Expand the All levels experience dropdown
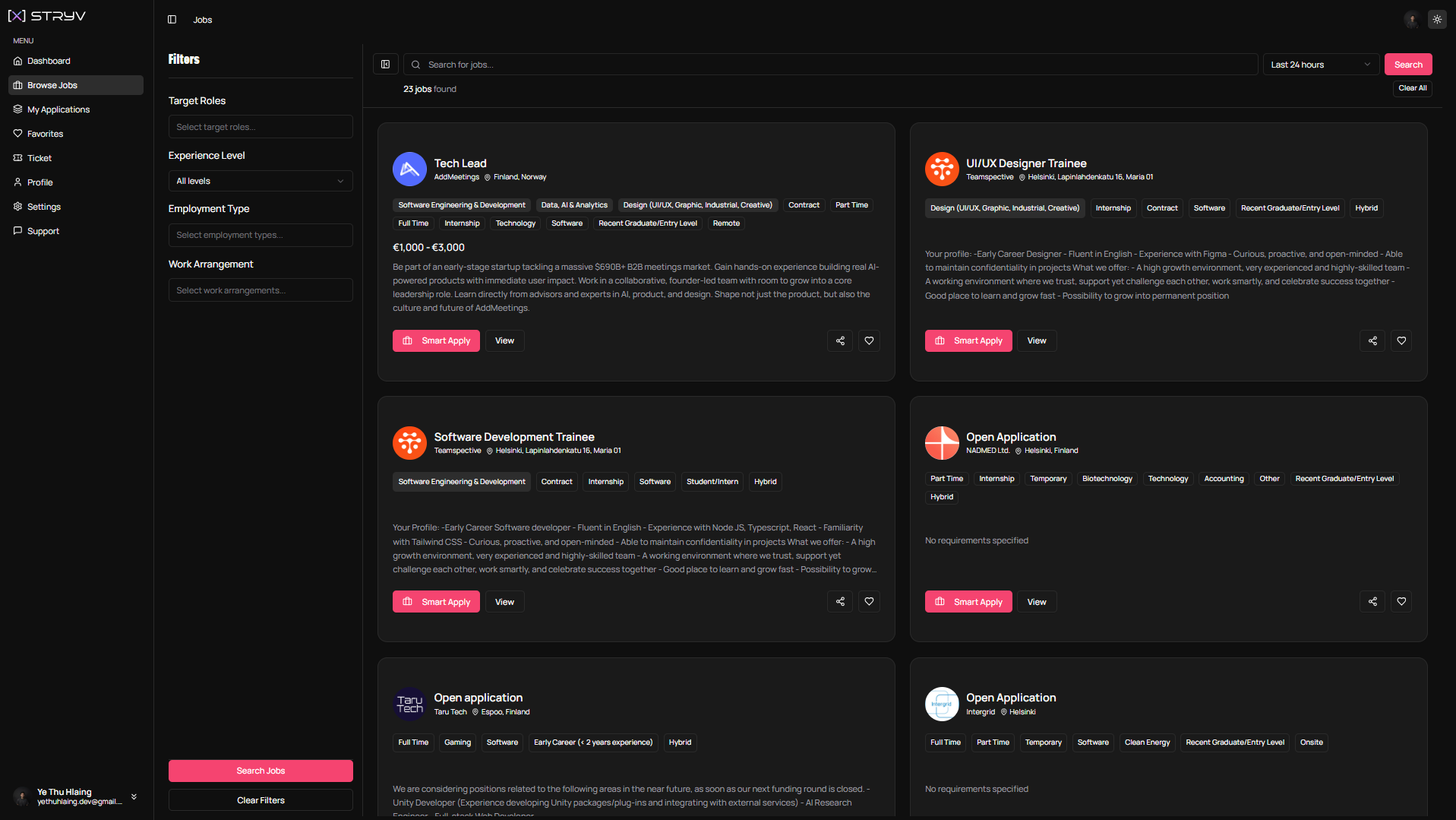Screen dimensions: 1456x820 click(x=261, y=181)
